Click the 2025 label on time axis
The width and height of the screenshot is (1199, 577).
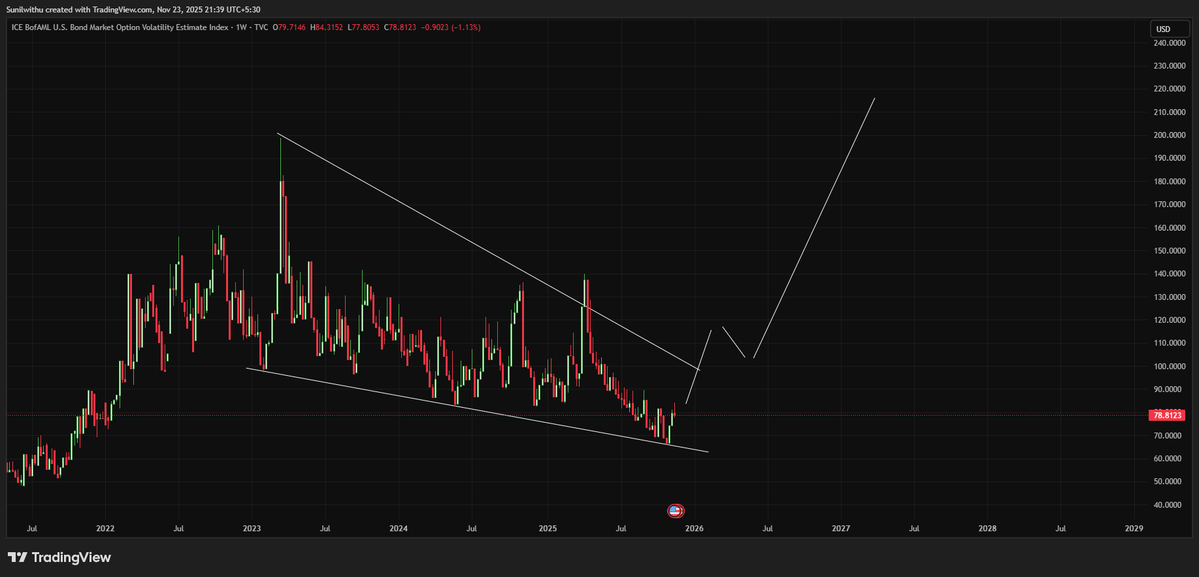(547, 528)
